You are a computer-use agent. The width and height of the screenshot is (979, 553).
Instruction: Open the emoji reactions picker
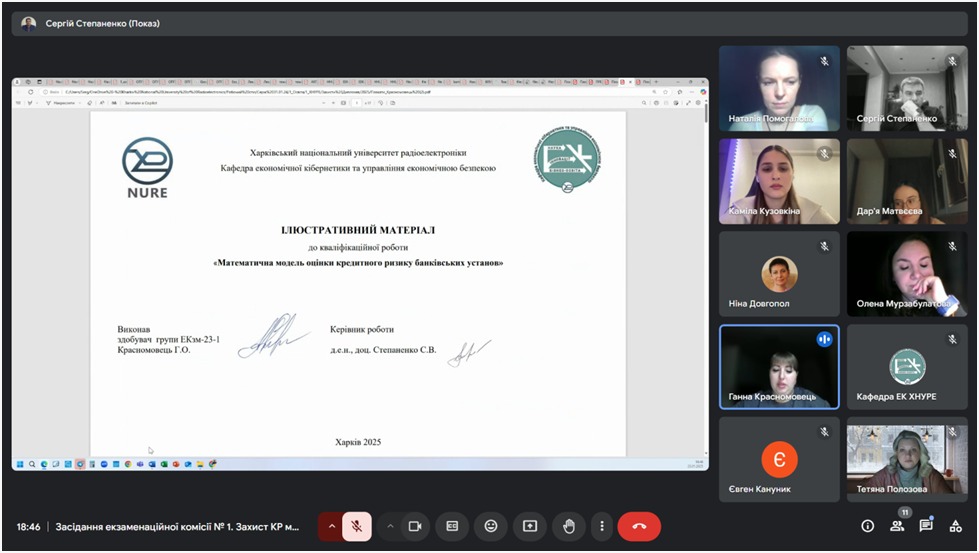[491, 526]
